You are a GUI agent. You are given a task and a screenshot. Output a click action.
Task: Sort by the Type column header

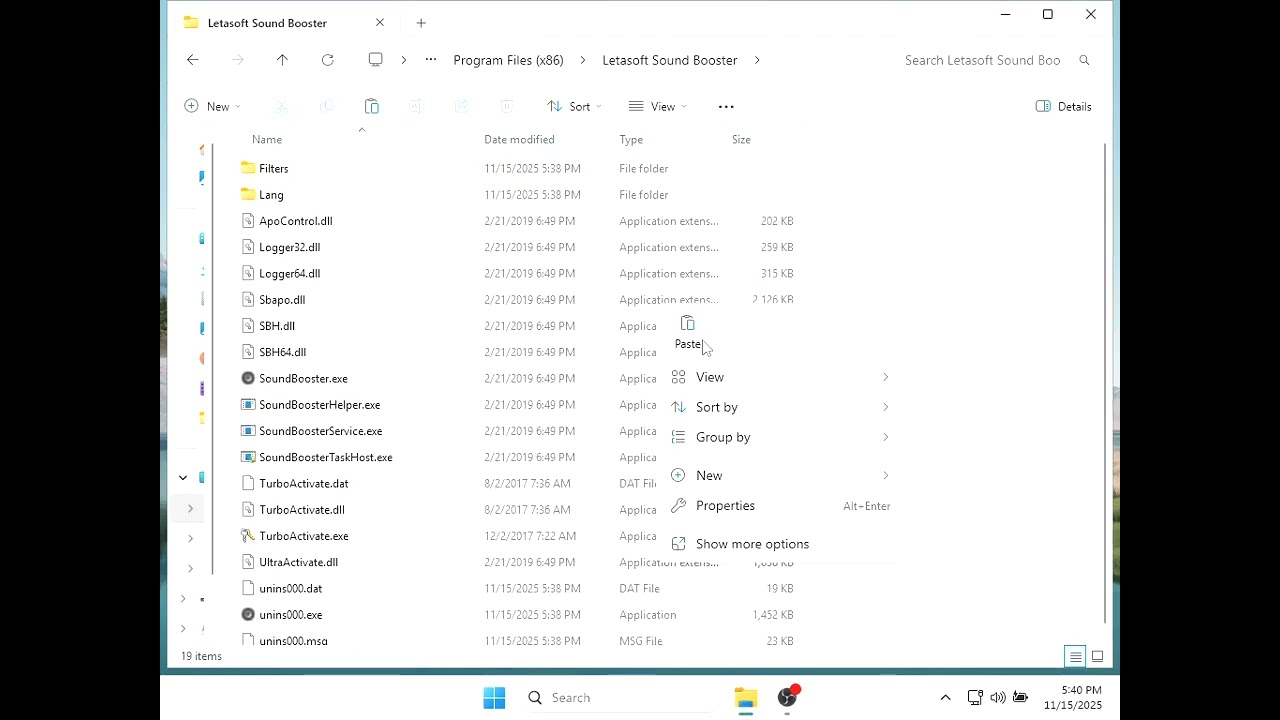631,140
